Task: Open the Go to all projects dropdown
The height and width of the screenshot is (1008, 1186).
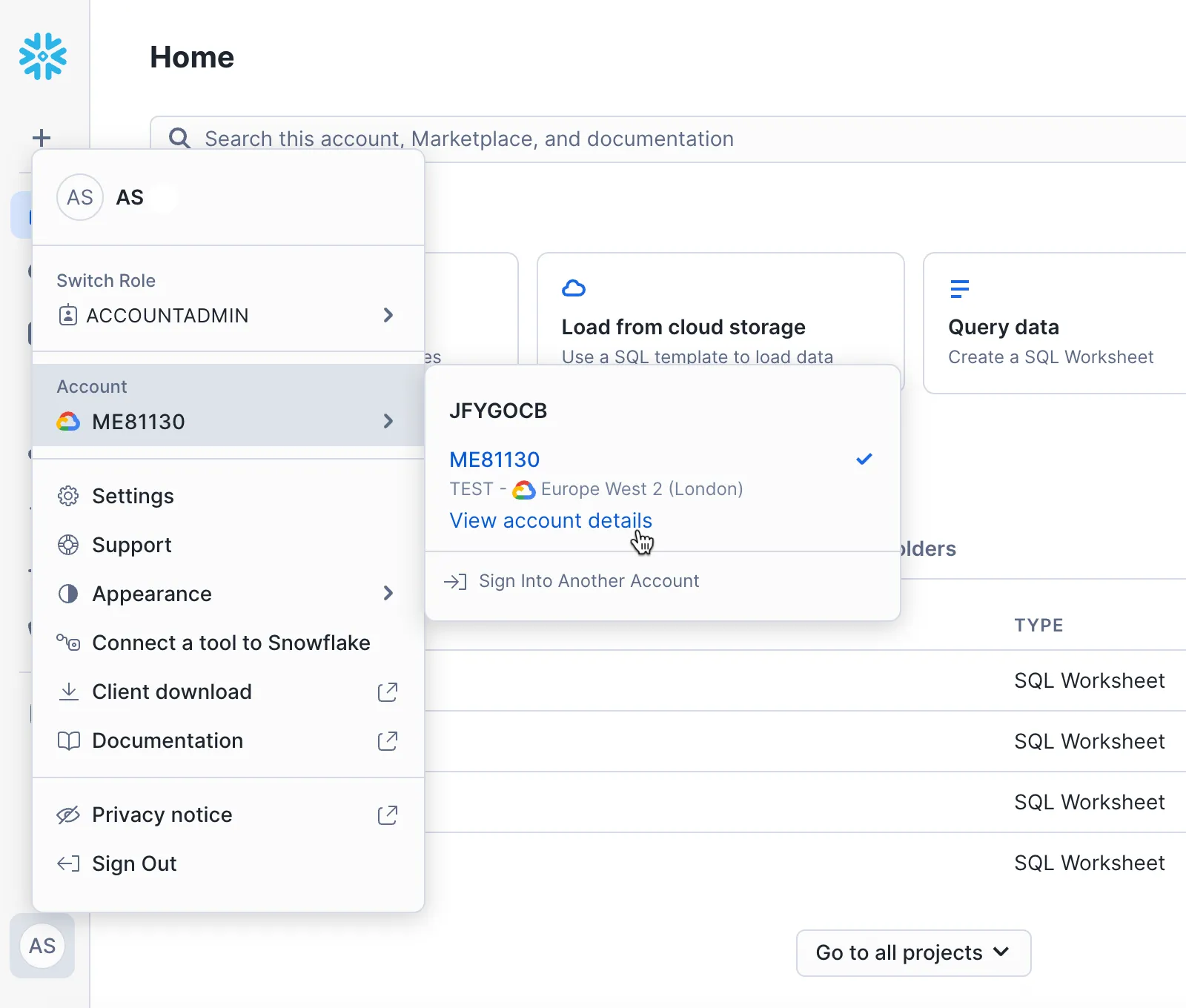Action: (913, 952)
